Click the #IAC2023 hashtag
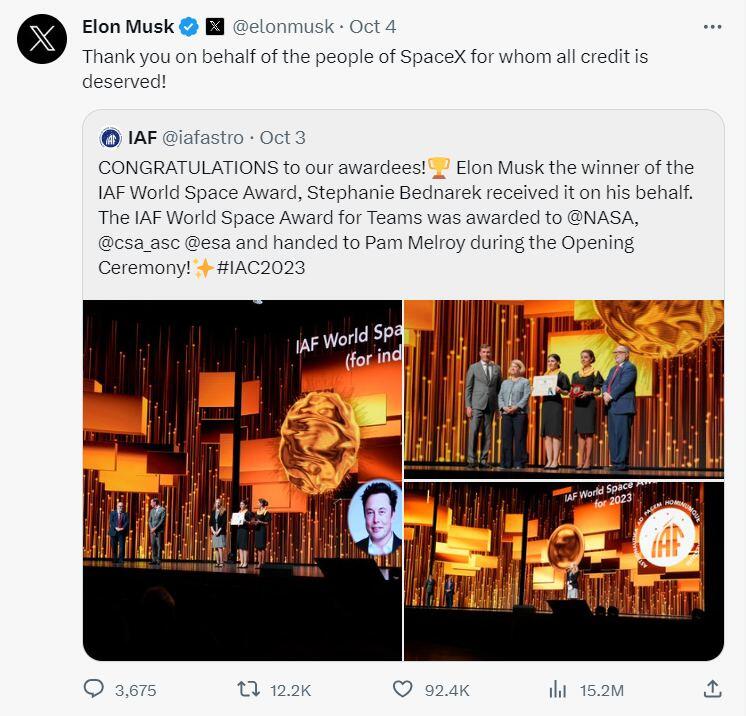 coord(260,268)
